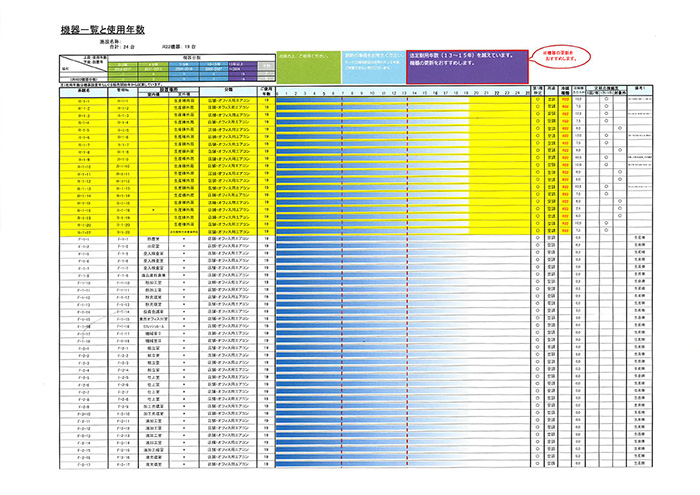Click the 製品資材倉庫 room cell
Screen dimensions: 700x495
(x=154, y=275)
